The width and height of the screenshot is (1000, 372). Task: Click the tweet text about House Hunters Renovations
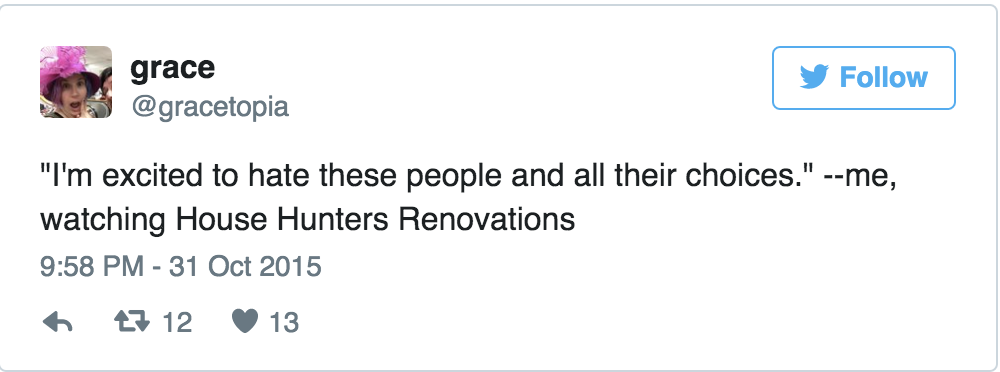pyautogui.click(x=468, y=197)
